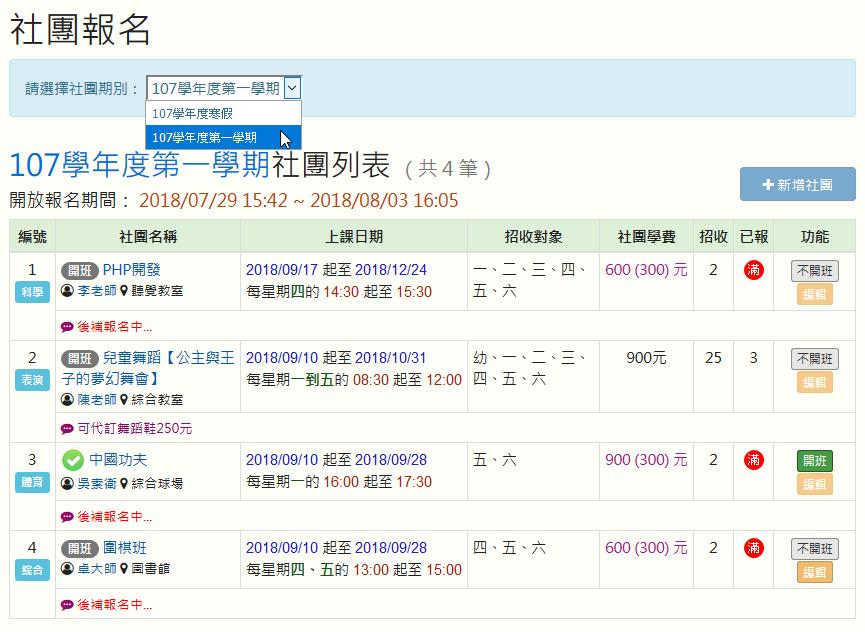Open the 社團期別 dropdown selector
This screenshot has height=632, width=865.
coord(223,88)
